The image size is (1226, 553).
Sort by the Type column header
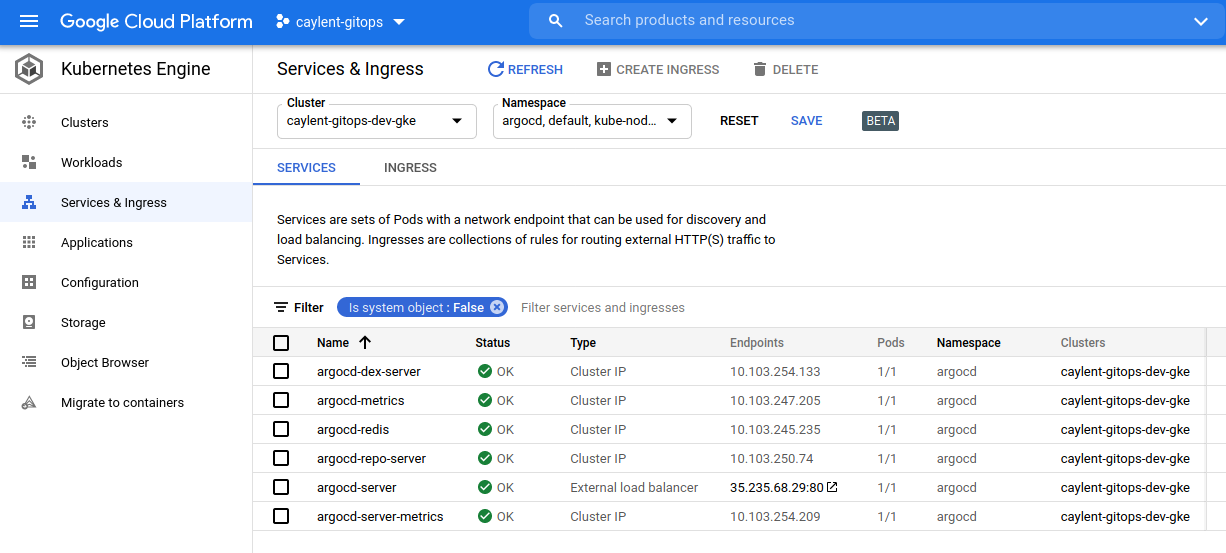tap(583, 342)
